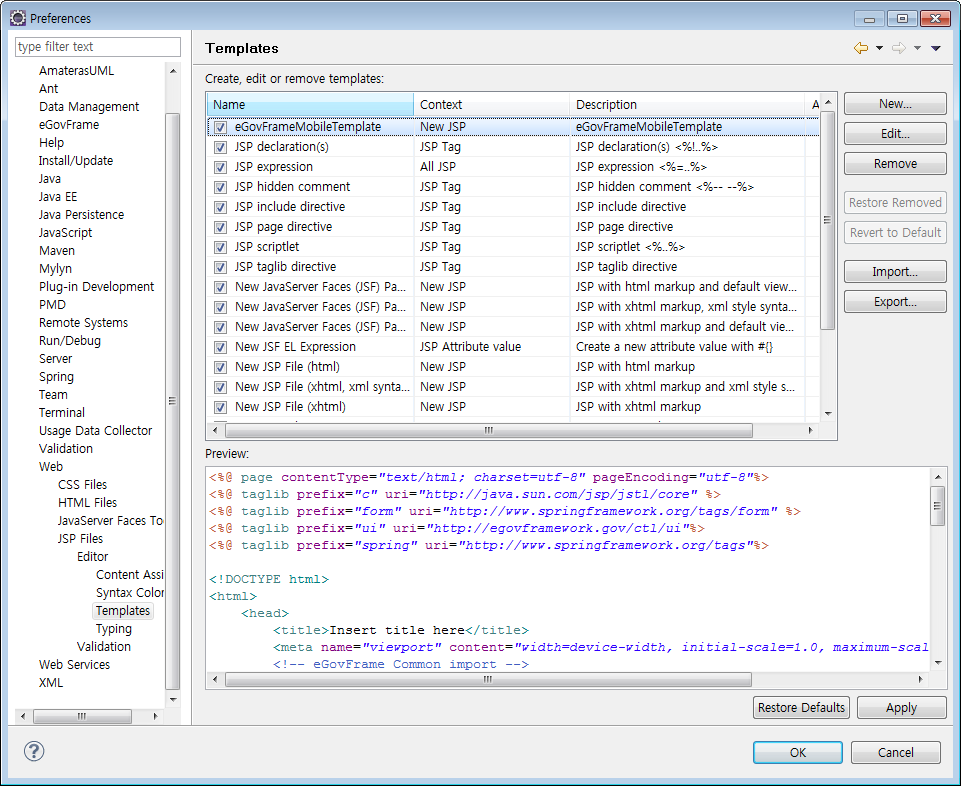Open the Templates view menu triangle
This screenshot has height=786, width=961.
point(936,48)
